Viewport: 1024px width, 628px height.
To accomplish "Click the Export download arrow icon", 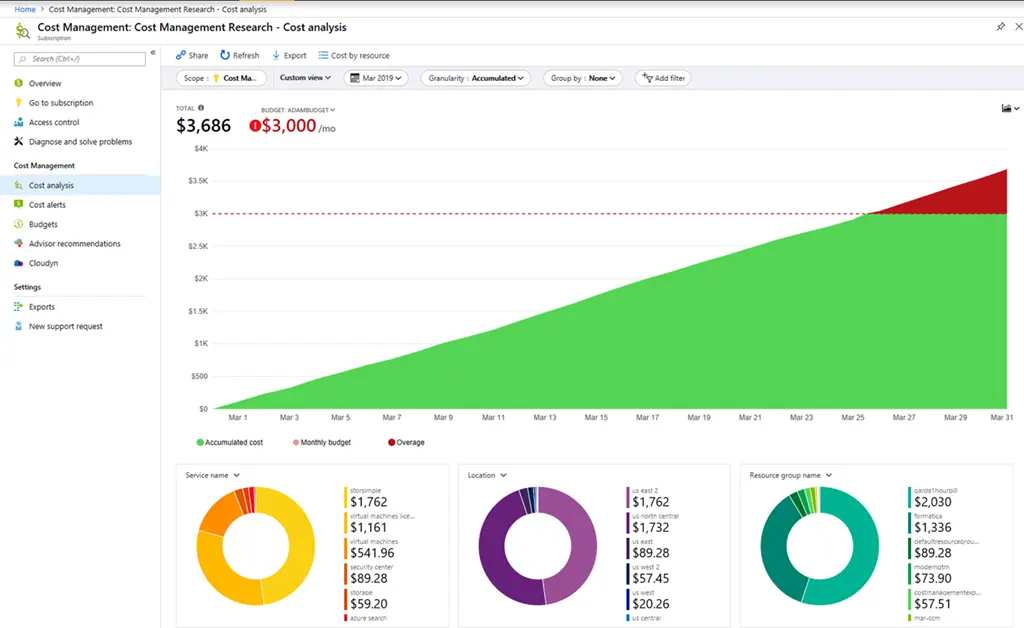I will [x=276, y=55].
